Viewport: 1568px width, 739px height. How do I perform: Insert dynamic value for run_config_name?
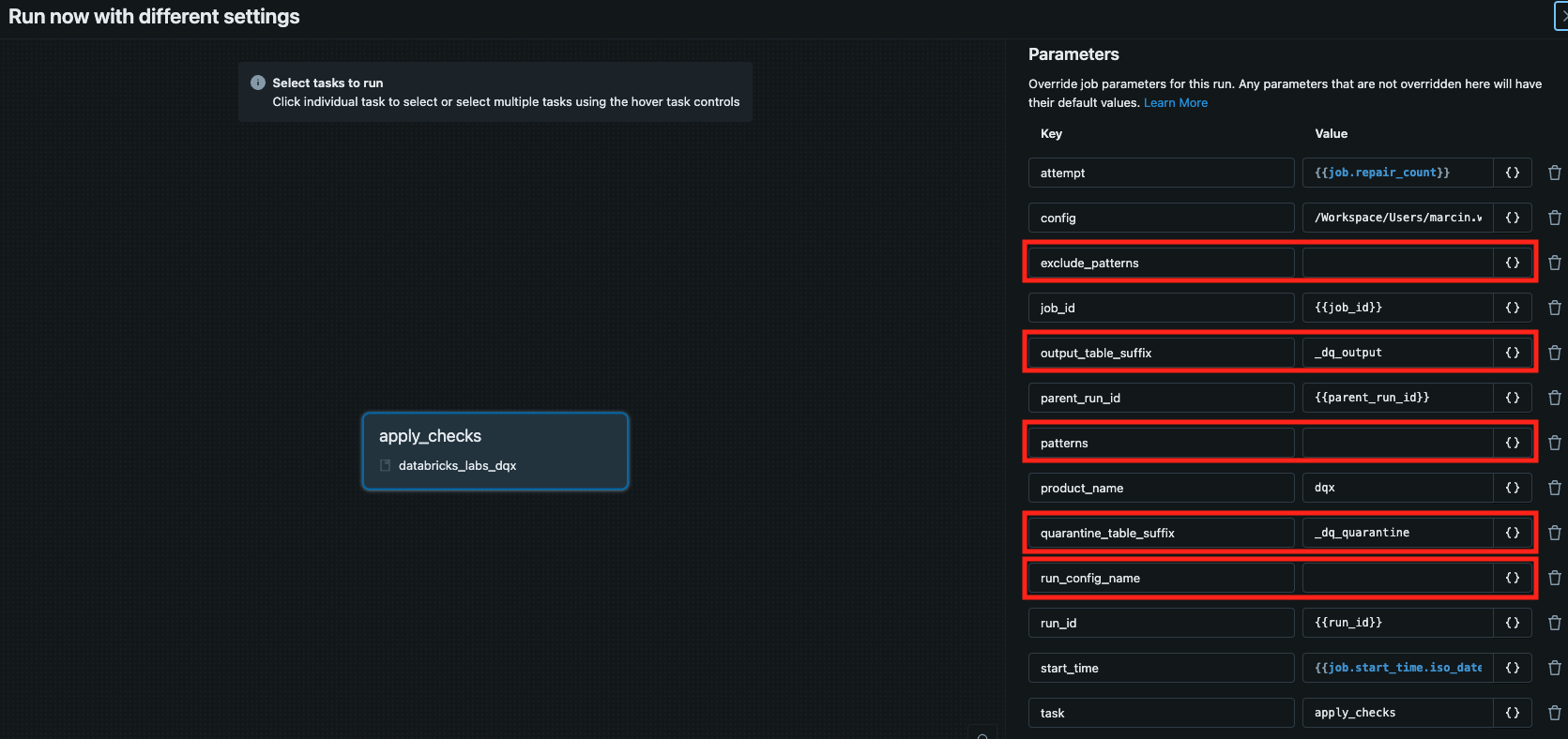point(1512,578)
